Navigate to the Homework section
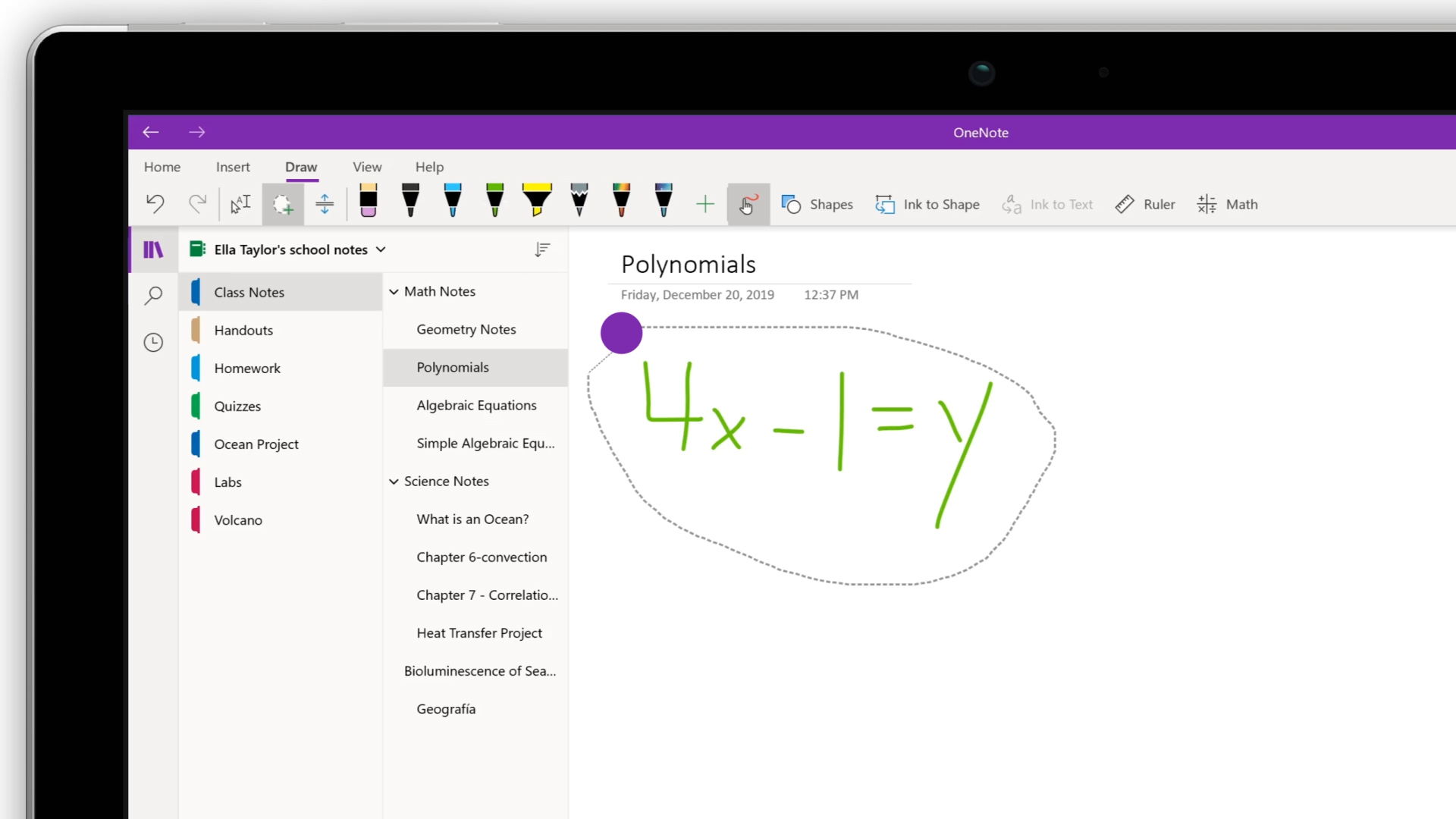Viewport: 1456px width, 819px height. point(247,367)
